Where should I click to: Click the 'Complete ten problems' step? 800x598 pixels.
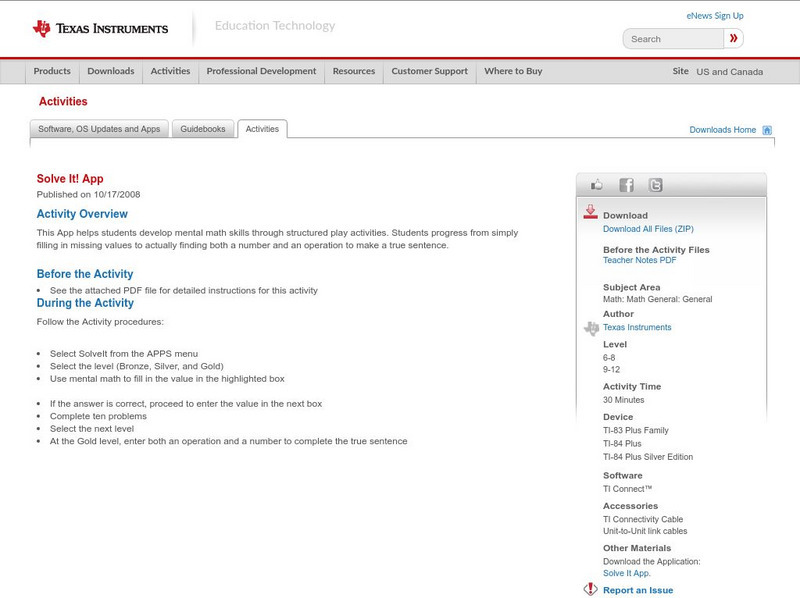coord(98,416)
